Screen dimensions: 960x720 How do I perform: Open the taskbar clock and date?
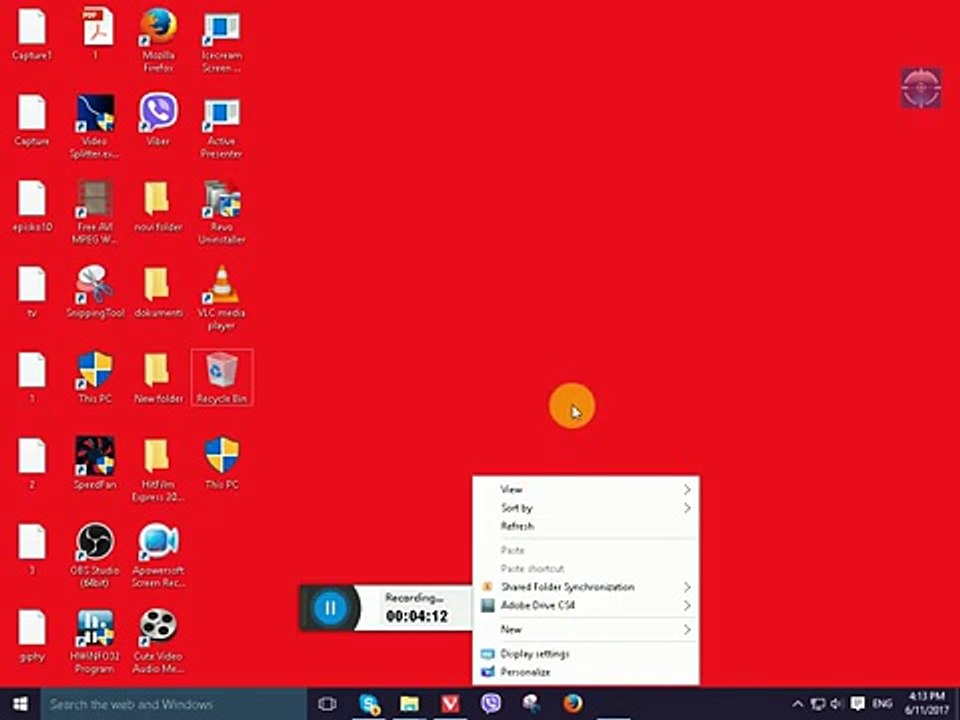(x=926, y=703)
